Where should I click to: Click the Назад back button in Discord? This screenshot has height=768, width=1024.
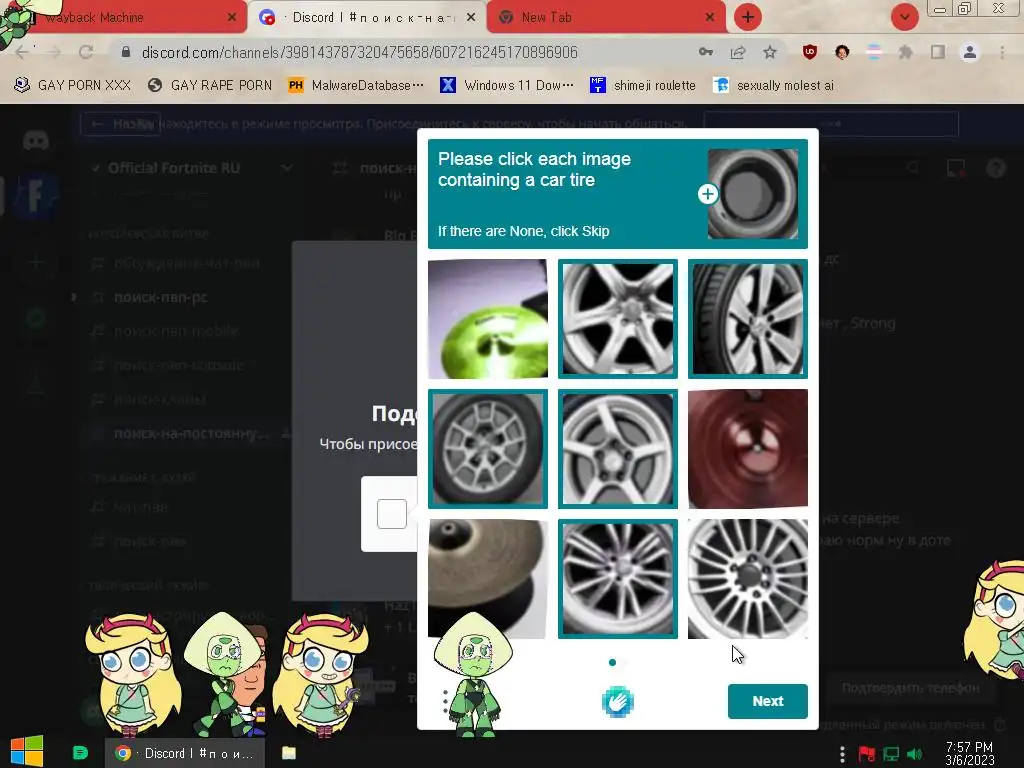[x=120, y=123]
